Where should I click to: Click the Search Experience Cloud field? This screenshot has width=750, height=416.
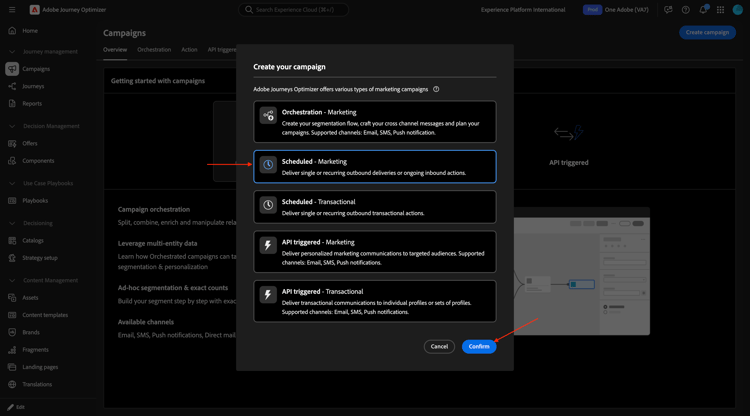[294, 10]
